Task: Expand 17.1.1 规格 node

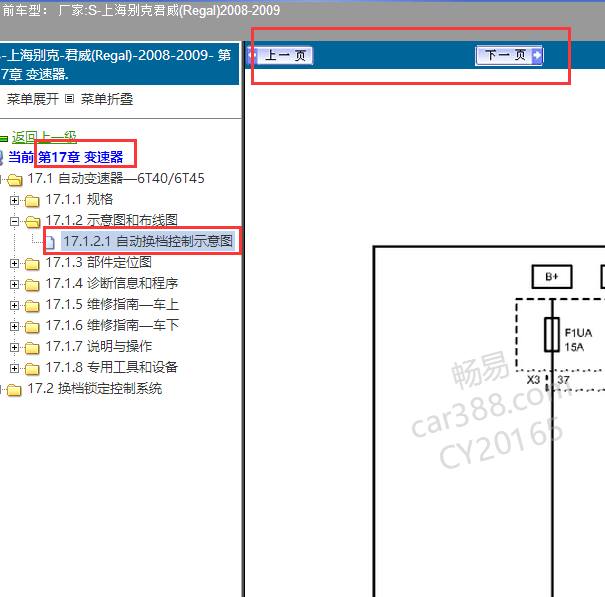Action: 14,200
